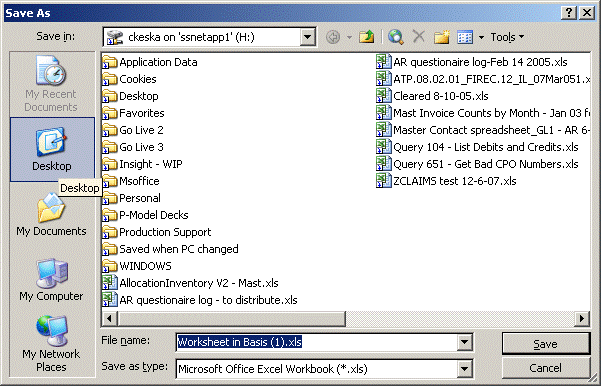
Task: Click the Save button
Action: point(545,344)
